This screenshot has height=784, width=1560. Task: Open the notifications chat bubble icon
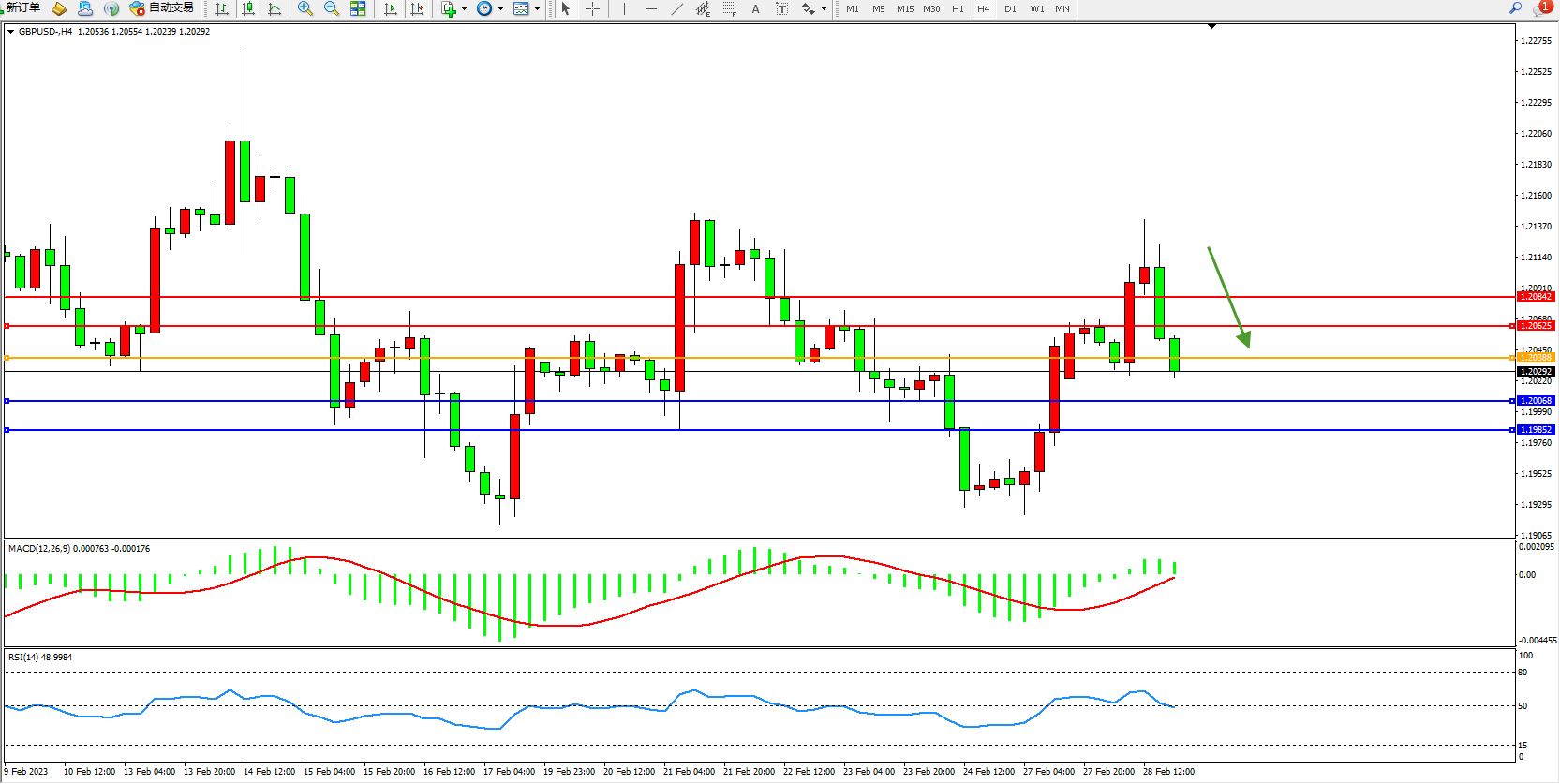click(x=1540, y=8)
